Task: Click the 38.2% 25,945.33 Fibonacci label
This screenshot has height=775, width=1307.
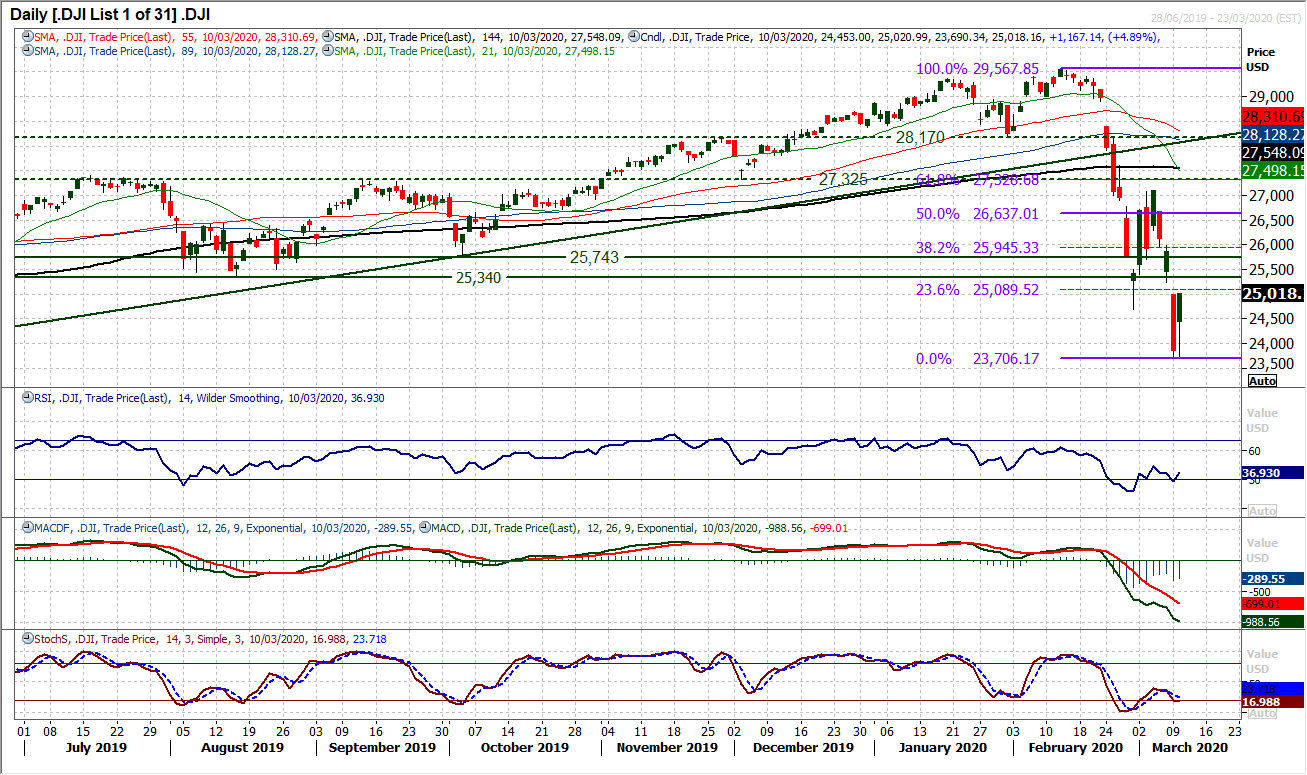Action: point(979,248)
